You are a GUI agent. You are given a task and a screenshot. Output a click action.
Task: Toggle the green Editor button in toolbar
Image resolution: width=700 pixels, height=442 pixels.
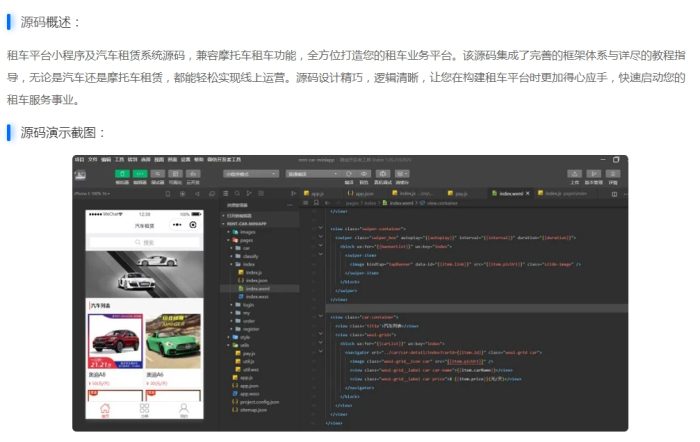coord(138,173)
